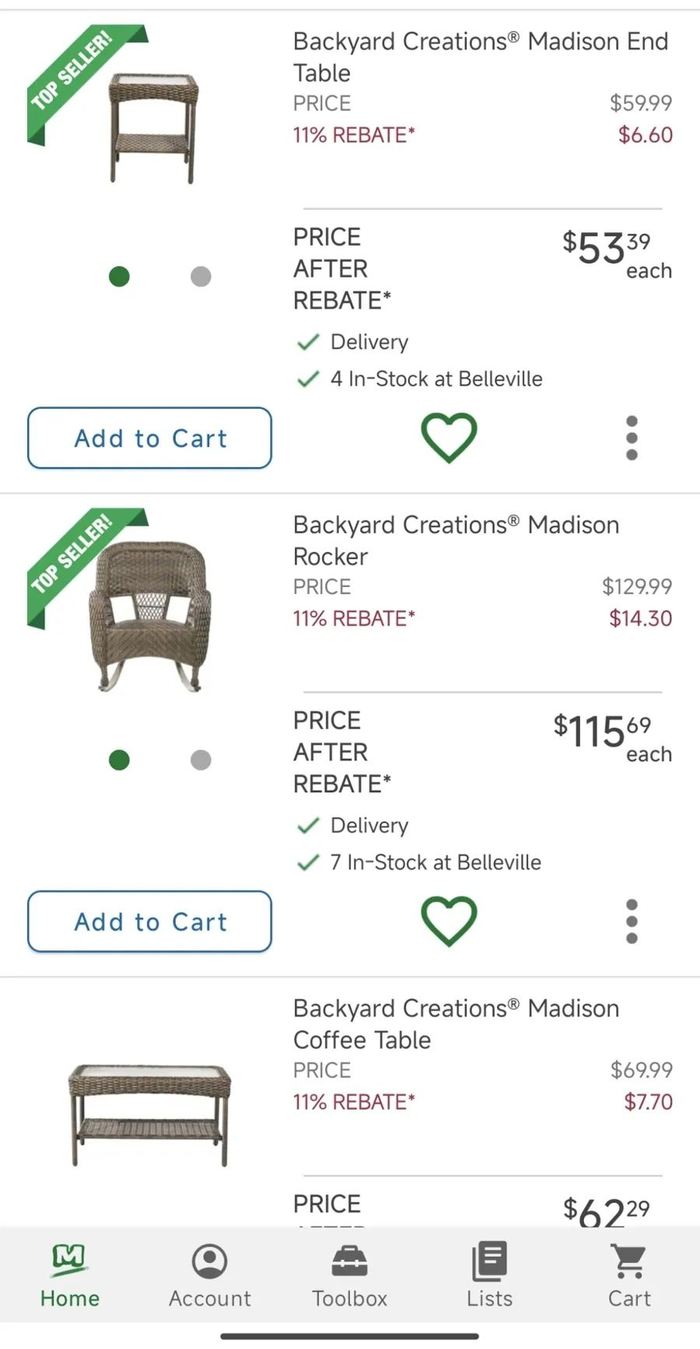The height and width of the screenshot is (1349, 700).
Task: Select green color dot for Madison Rocker
Action: 119,760
